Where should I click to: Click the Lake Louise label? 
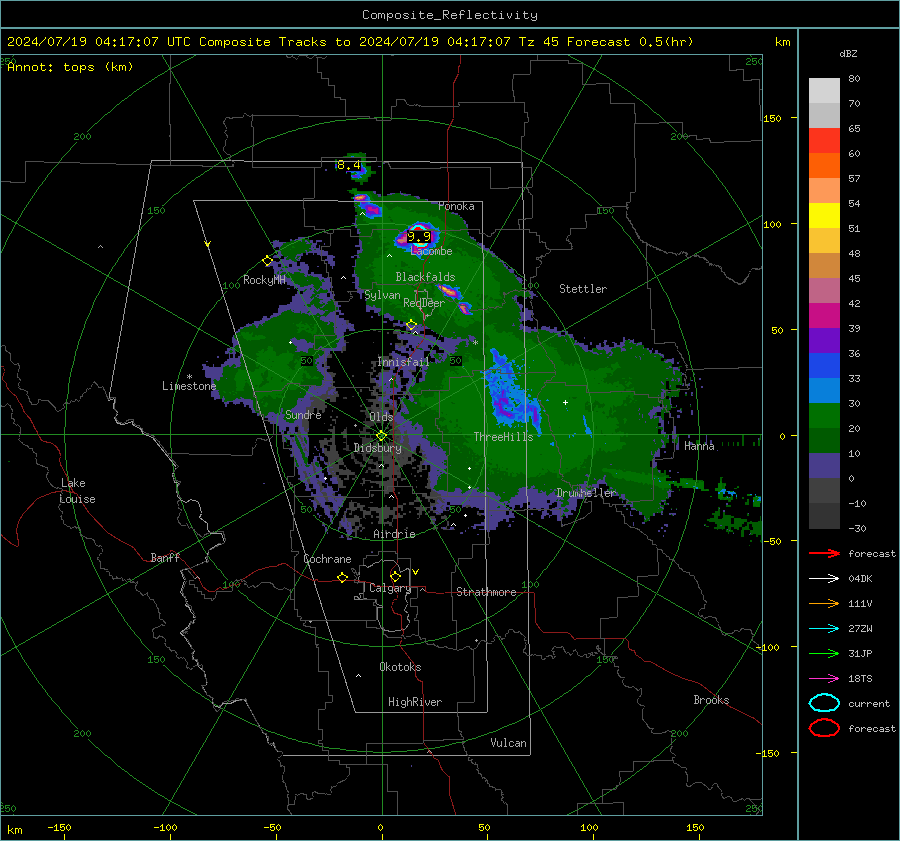[77, 491]
